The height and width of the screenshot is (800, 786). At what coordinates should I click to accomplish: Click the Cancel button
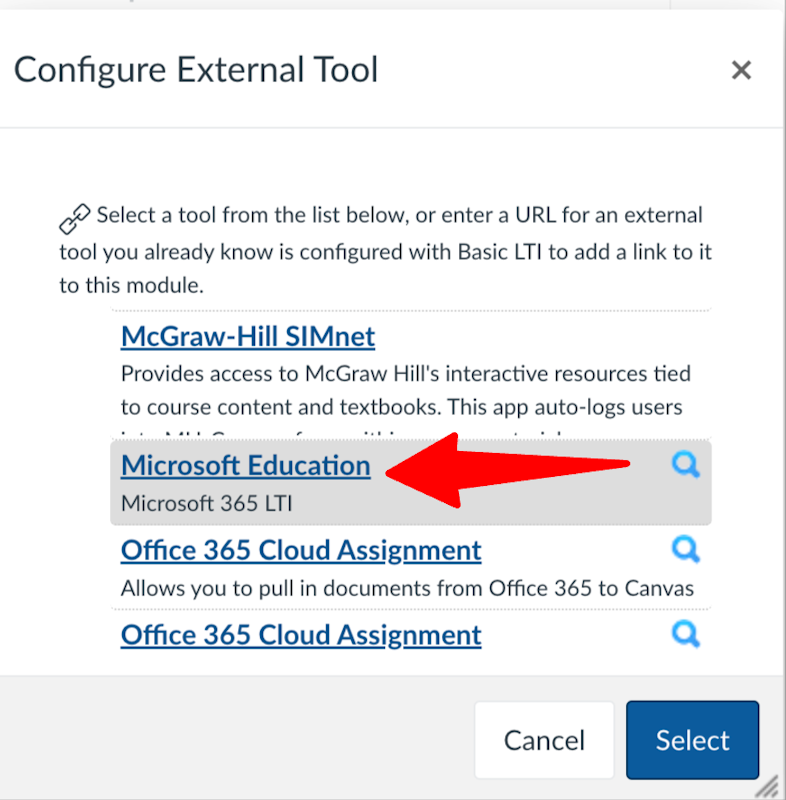[x=544, y=740]
